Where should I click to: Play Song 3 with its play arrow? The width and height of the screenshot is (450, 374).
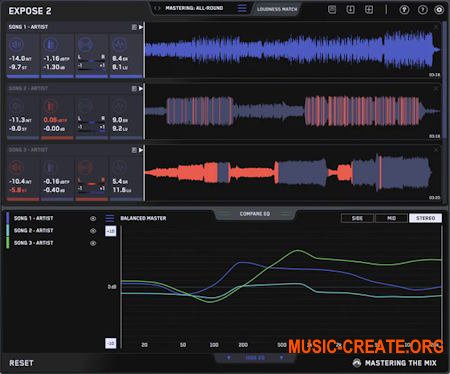click(141, 150)
